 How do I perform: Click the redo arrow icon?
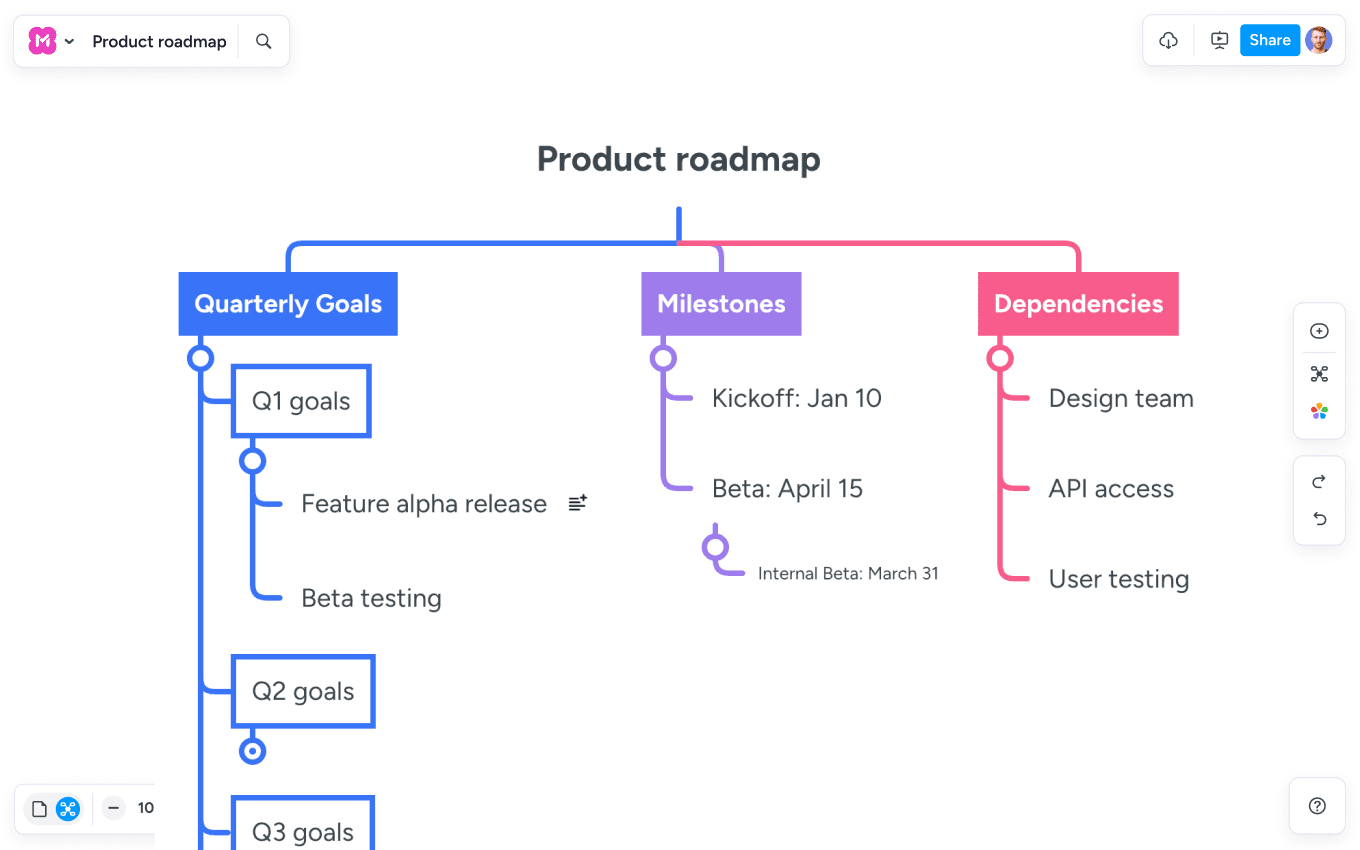click(x=1319, y=482)
